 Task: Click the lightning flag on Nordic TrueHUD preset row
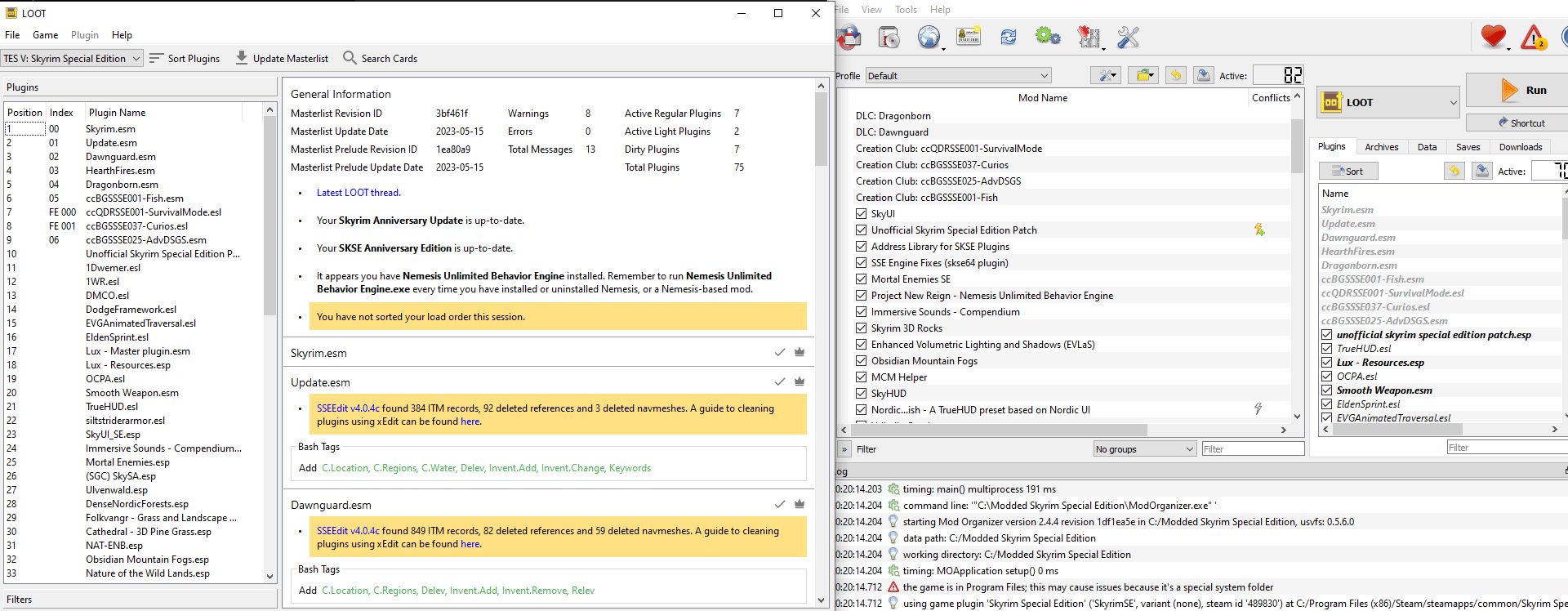click(1258, 408)
